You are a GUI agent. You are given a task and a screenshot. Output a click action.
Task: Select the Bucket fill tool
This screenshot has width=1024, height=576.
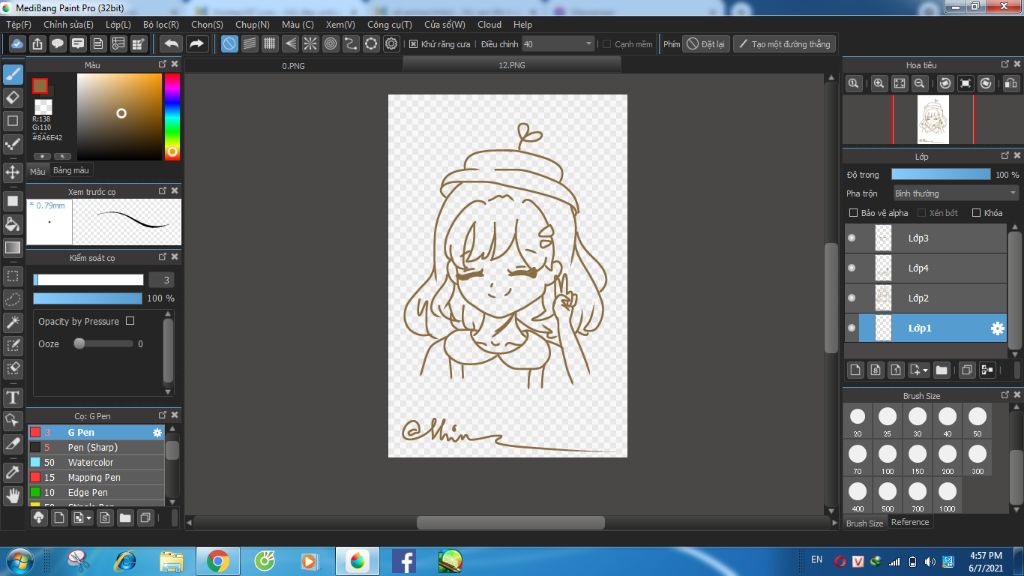pos(13,224)
